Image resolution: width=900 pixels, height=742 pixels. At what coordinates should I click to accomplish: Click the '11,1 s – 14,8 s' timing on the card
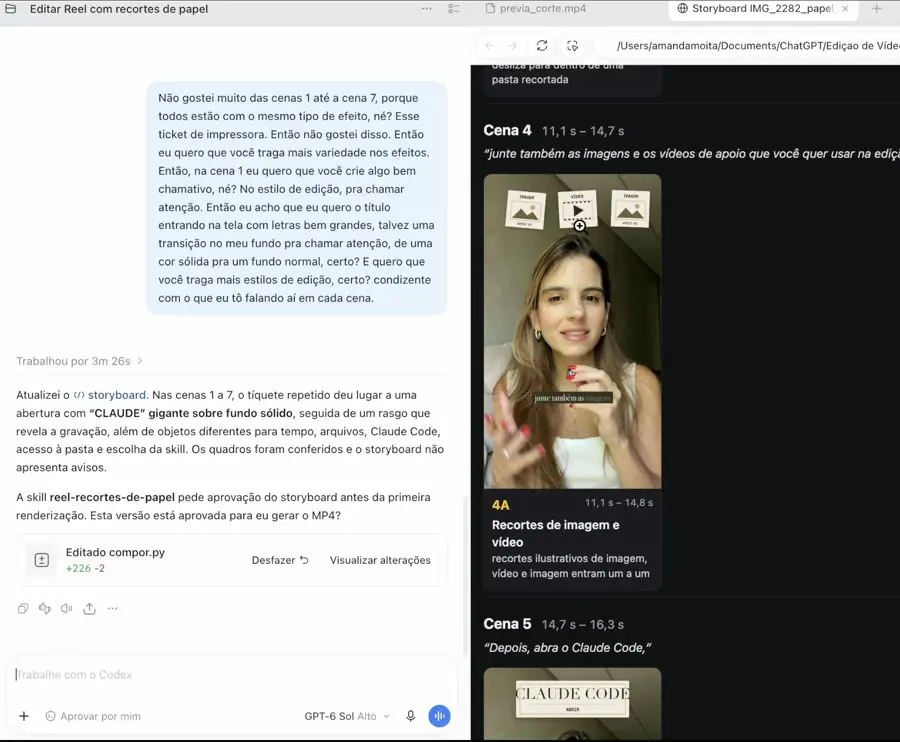pyautogui.click(x=619, y=503)
